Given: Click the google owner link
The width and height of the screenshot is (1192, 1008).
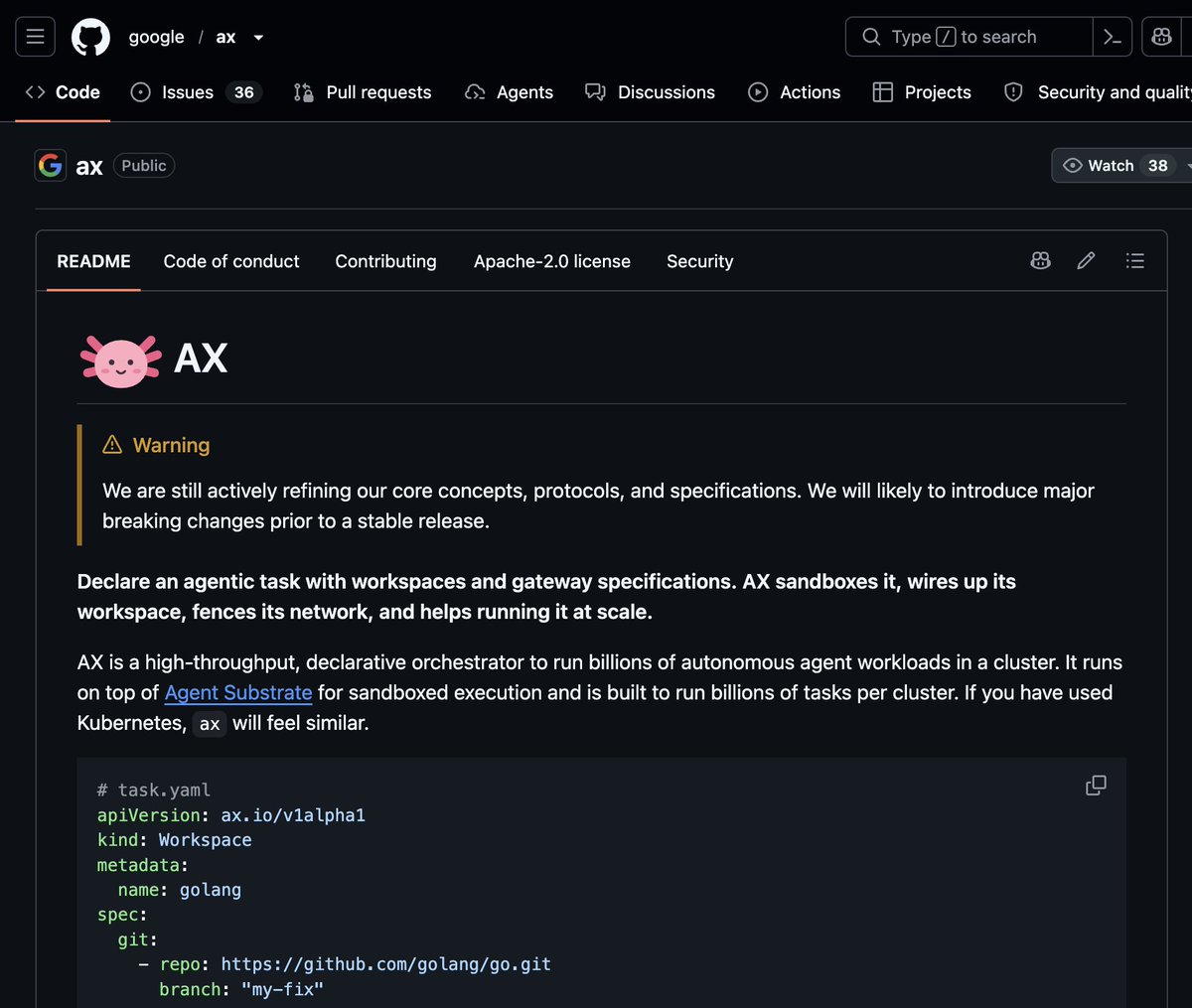Looking at the screenshot, I should point(156,37).
